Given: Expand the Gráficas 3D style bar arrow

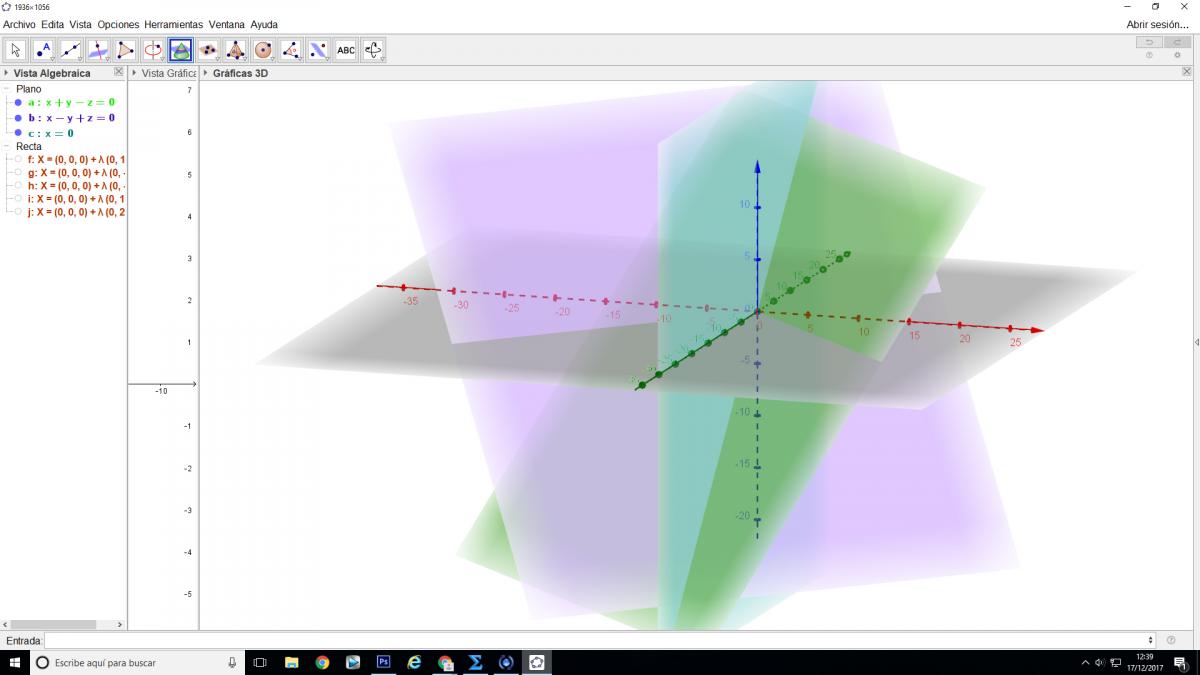Looking at the screenshot, I should [x=206, y=73].
